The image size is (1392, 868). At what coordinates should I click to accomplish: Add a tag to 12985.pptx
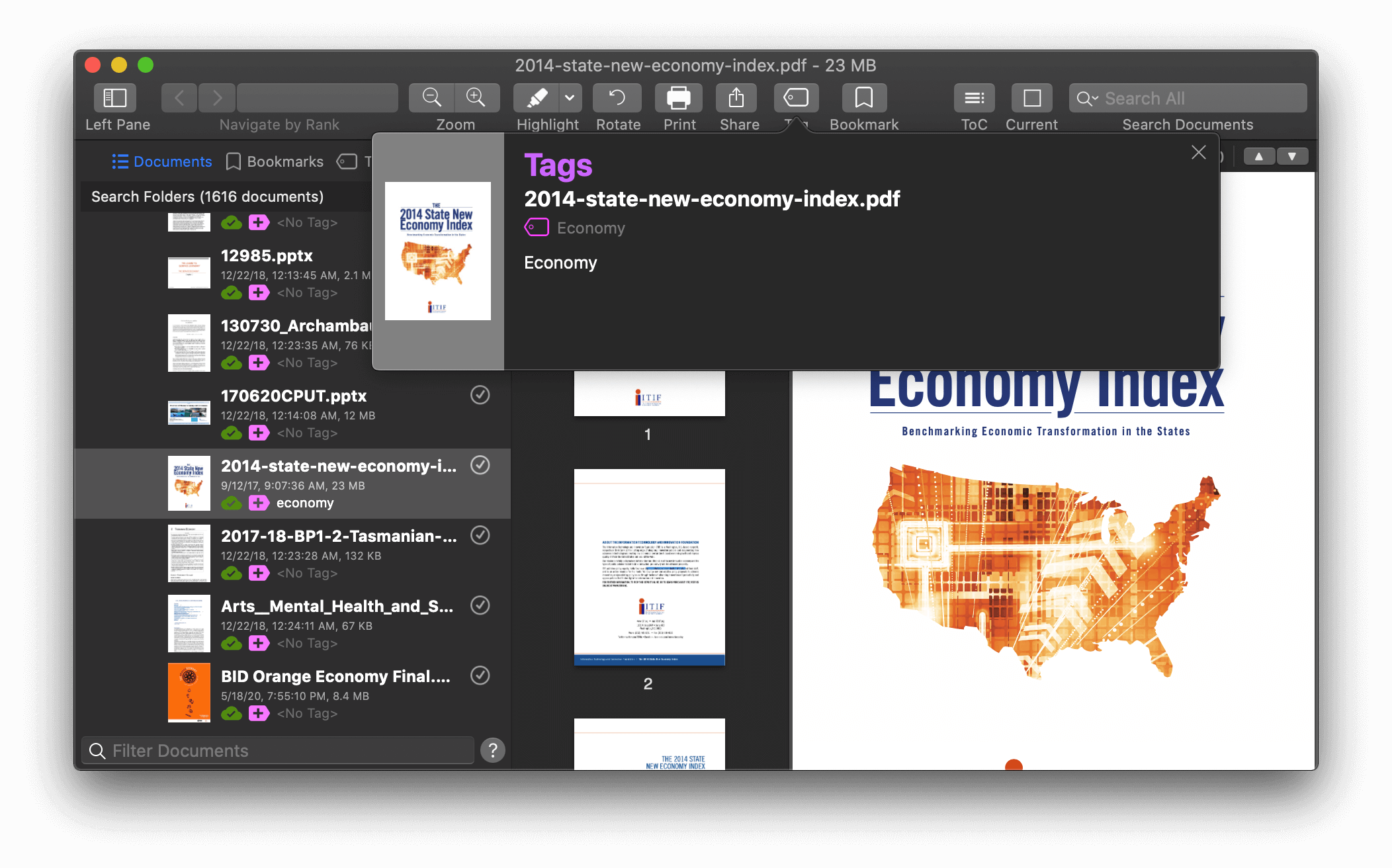pyautogui.click(x=259, y=292)
